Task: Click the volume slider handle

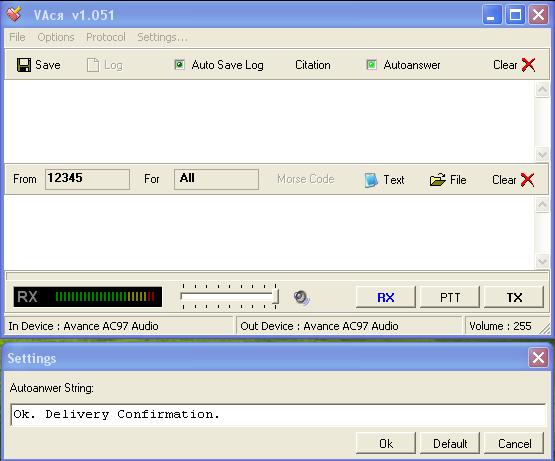Action: 275,297
